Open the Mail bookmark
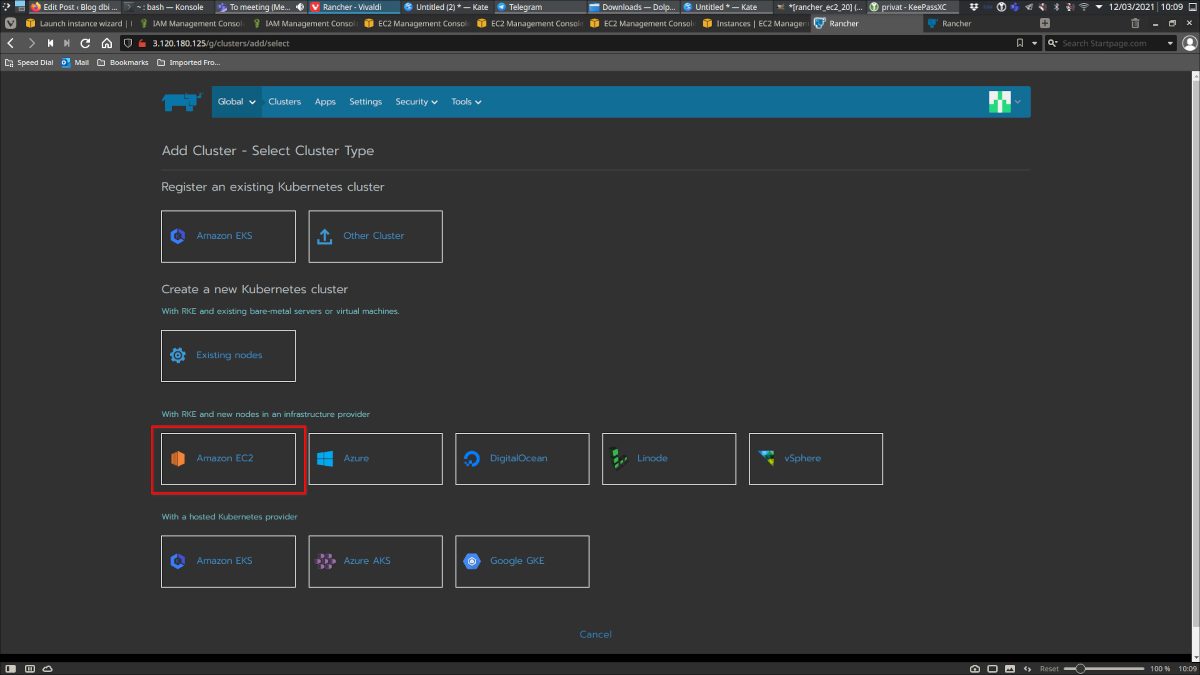This screenshot has height=675, width=1200. (75, 62)
